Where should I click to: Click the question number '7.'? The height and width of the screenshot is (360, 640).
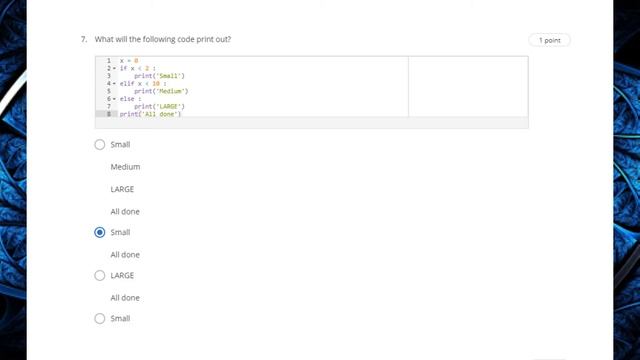[84, 39]
